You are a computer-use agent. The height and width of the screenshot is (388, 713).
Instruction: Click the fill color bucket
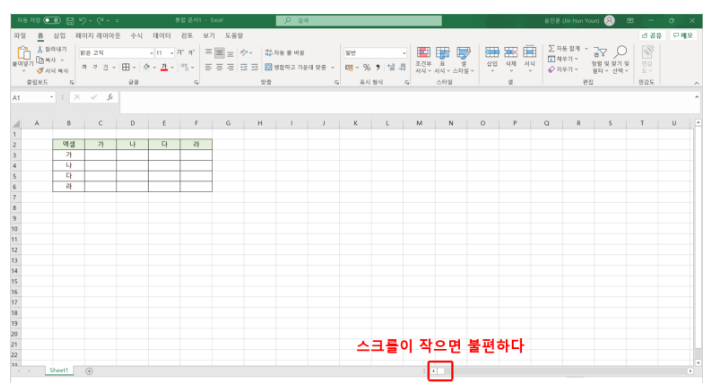tap(146, 67)
